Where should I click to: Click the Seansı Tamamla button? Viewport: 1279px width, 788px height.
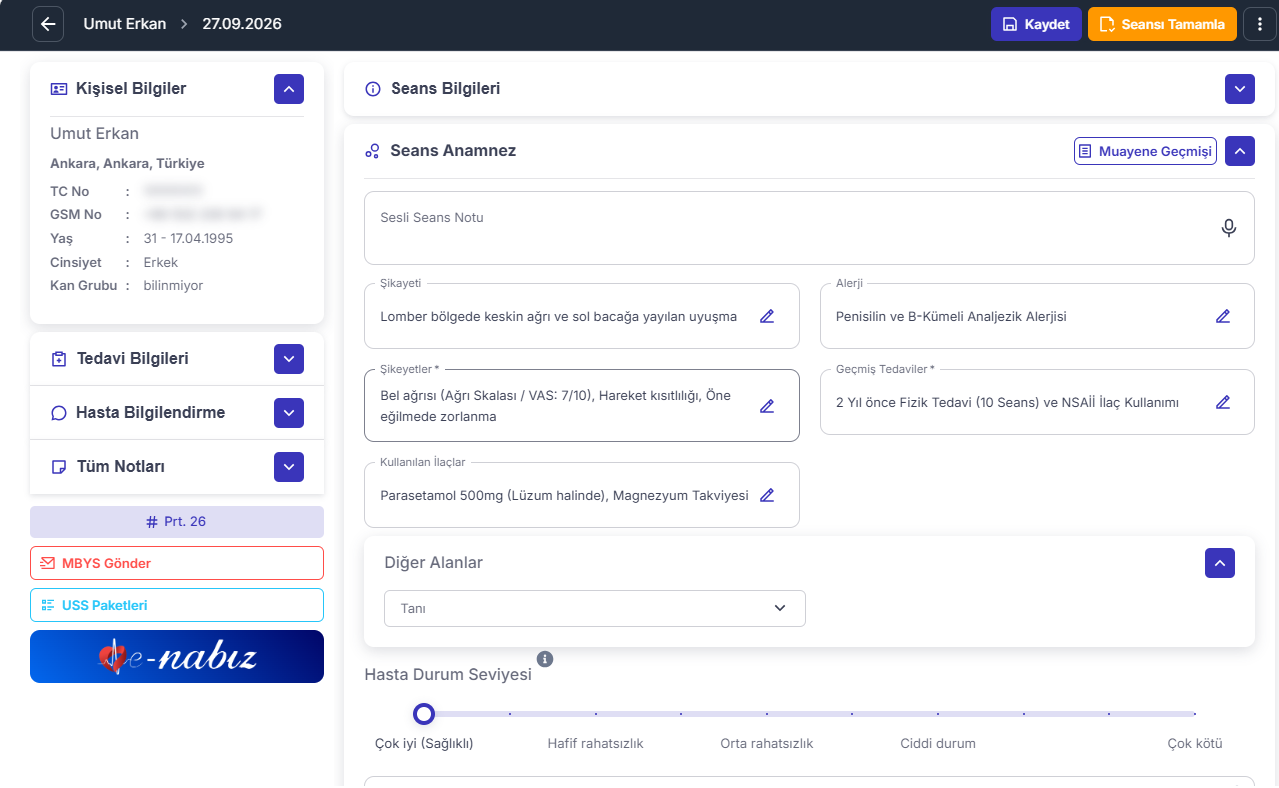click(1162, 24)
